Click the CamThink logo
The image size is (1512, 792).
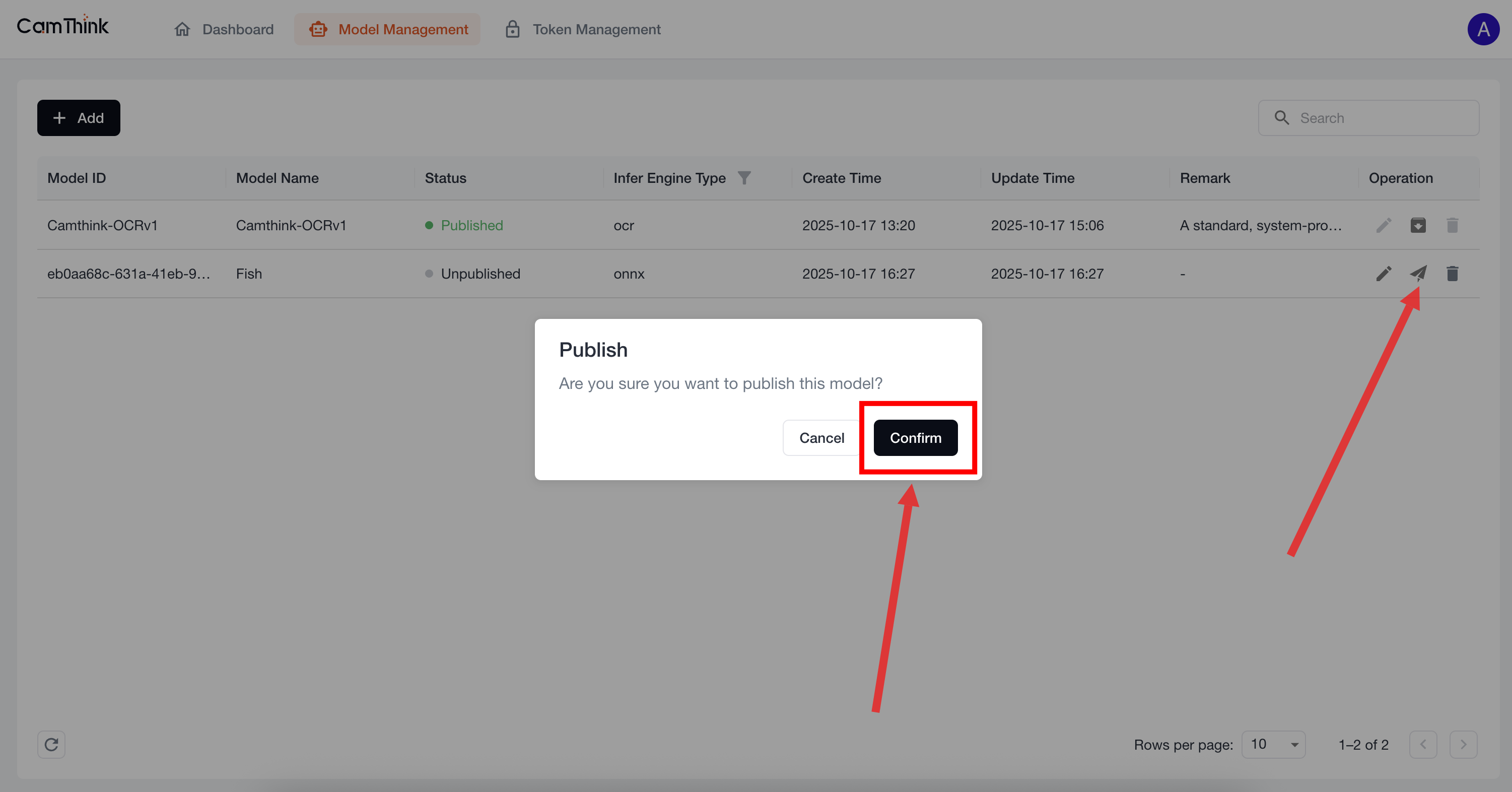pyautogui.click(x=62, y=26)
